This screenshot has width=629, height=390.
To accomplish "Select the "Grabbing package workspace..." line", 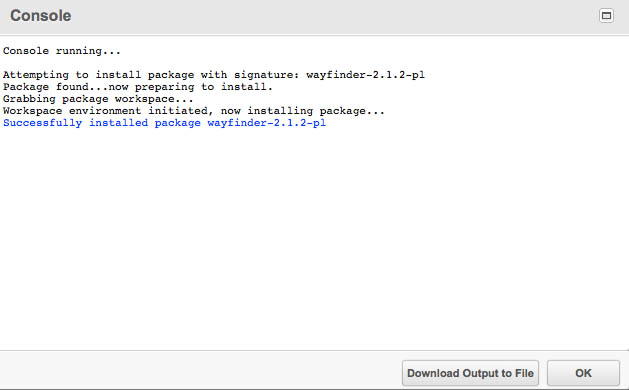I will [x=98, y=99].
